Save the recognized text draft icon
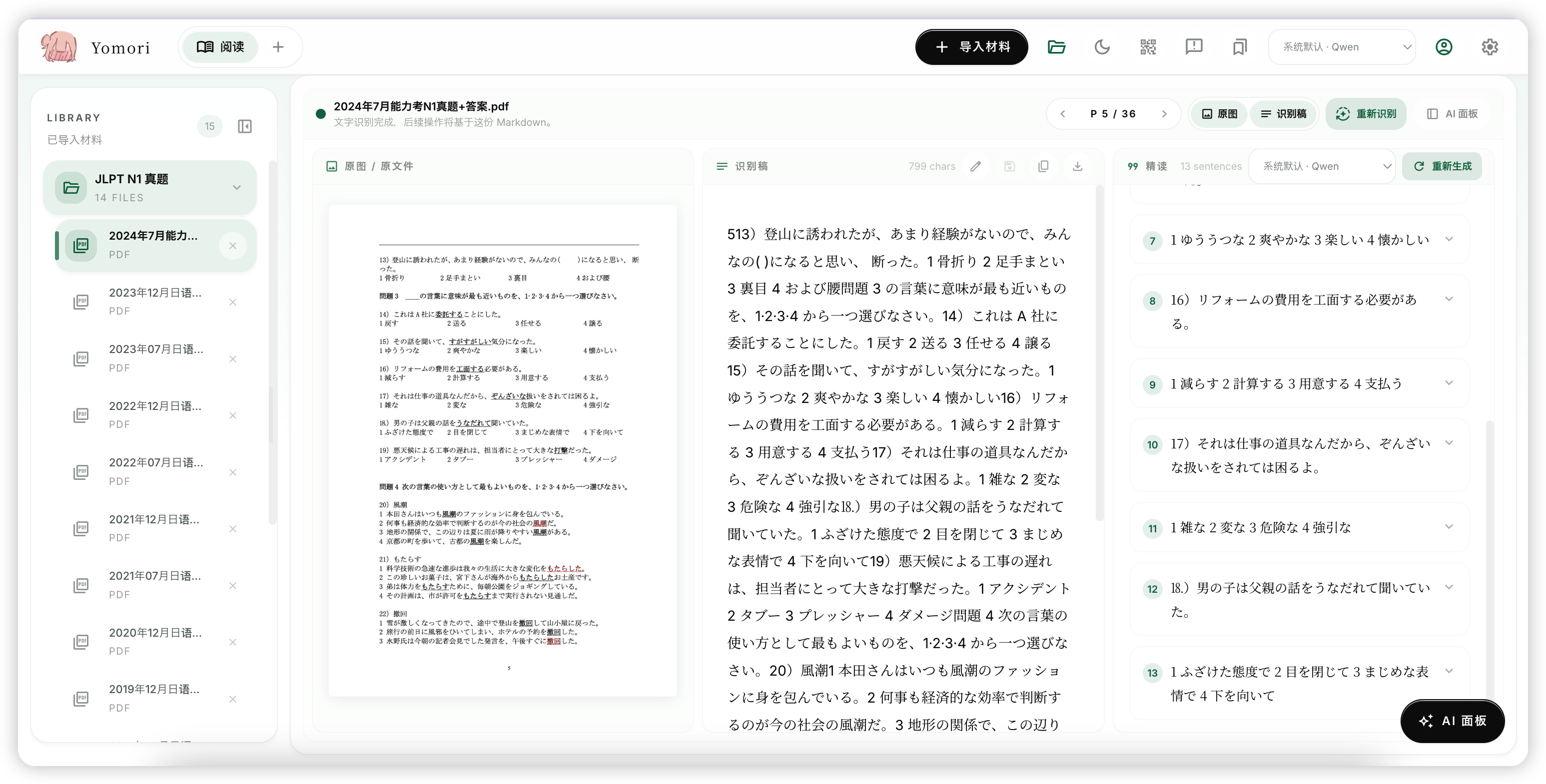 point(1009,166)
